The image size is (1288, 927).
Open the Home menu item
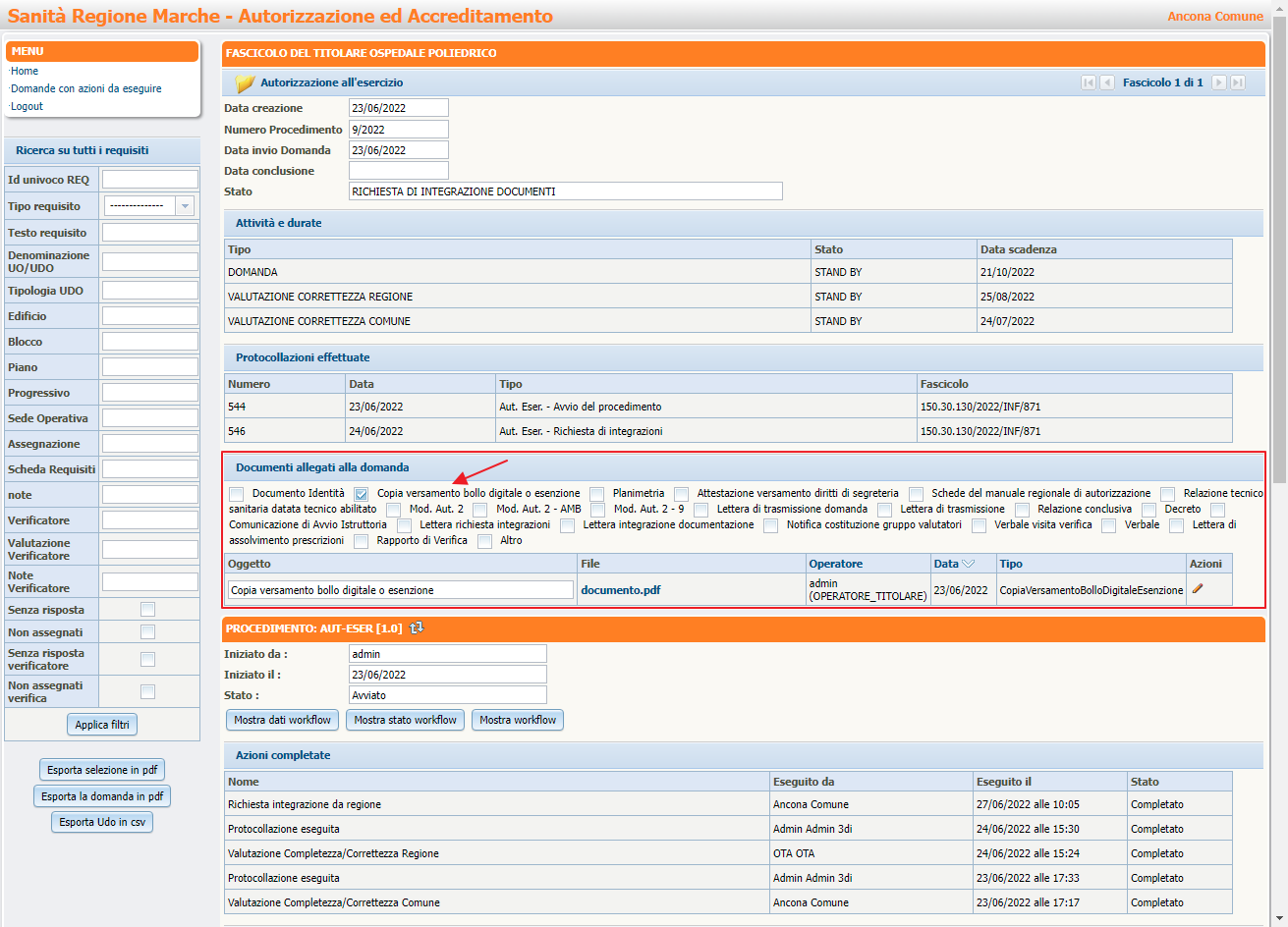(25, 71)
